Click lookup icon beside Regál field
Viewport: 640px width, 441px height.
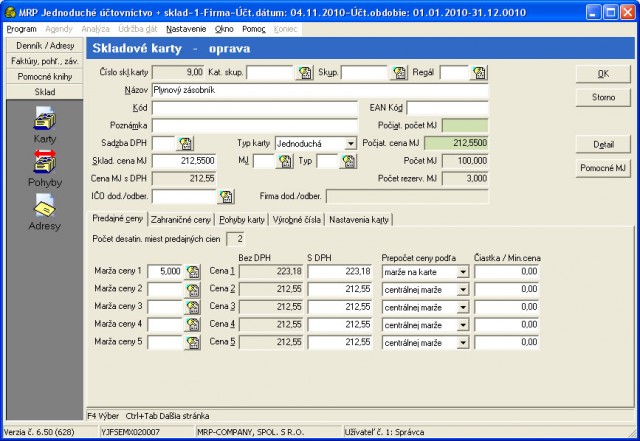[479, 73]
